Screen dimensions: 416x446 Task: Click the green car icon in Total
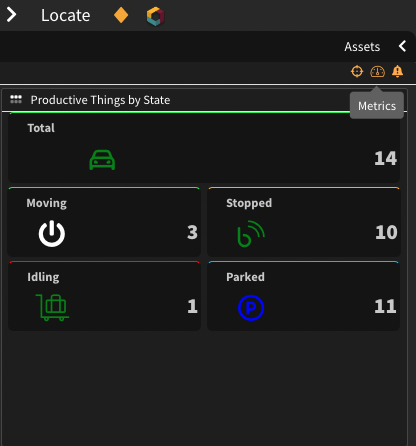[102, 160]
